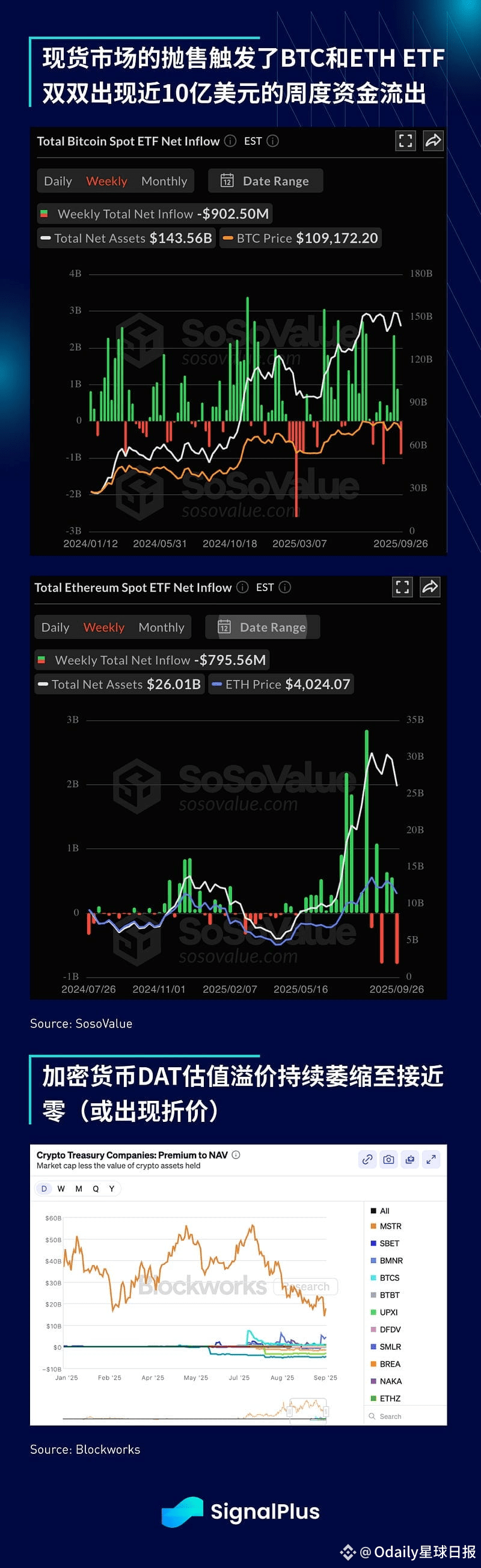Toggle BTC Price line in Bitcoin chart
481x1568 pixels.
(300, 238)
